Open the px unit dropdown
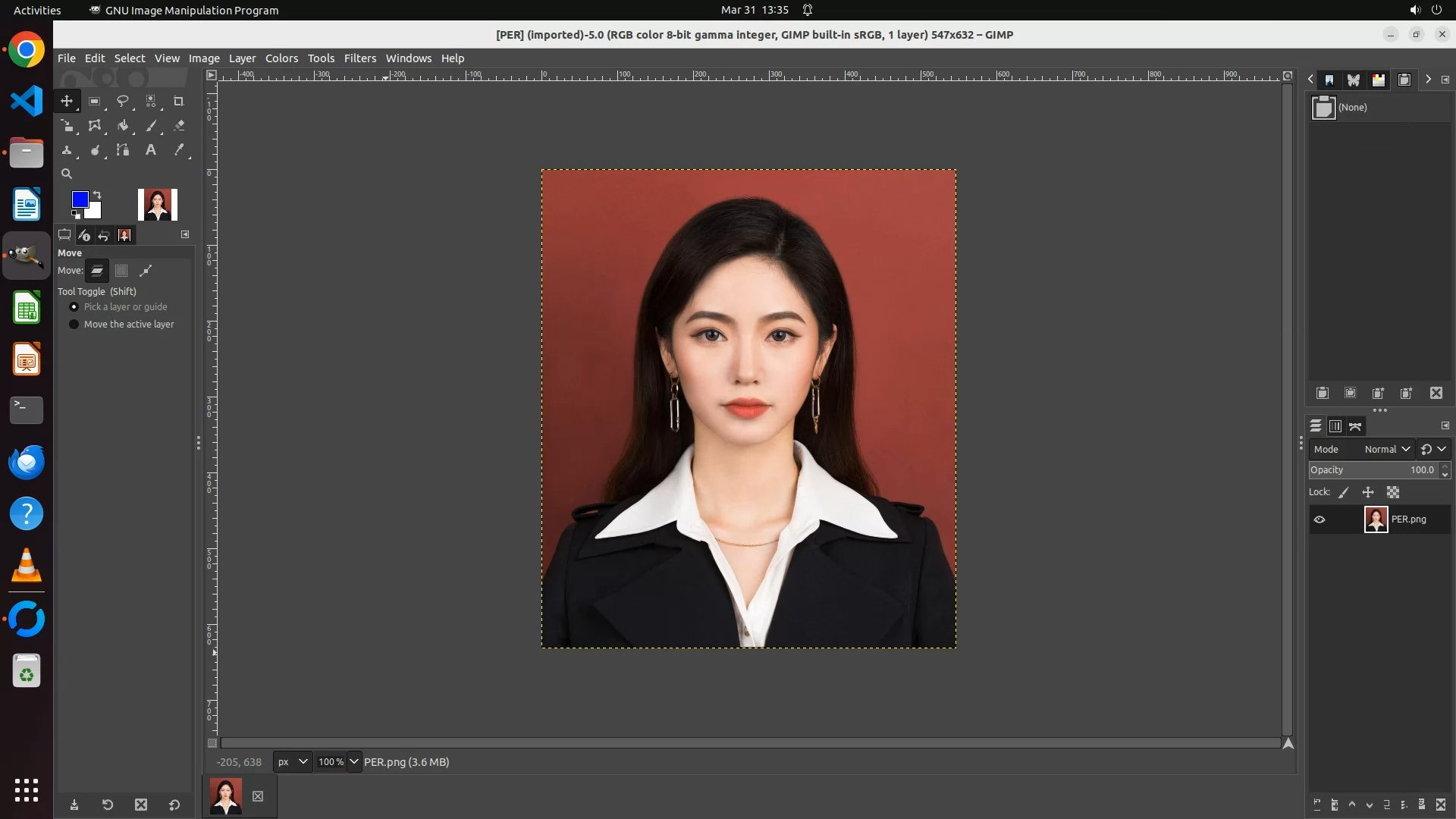Image resolution: width=1456 pixels, height=819 pixels. [293, 762]
